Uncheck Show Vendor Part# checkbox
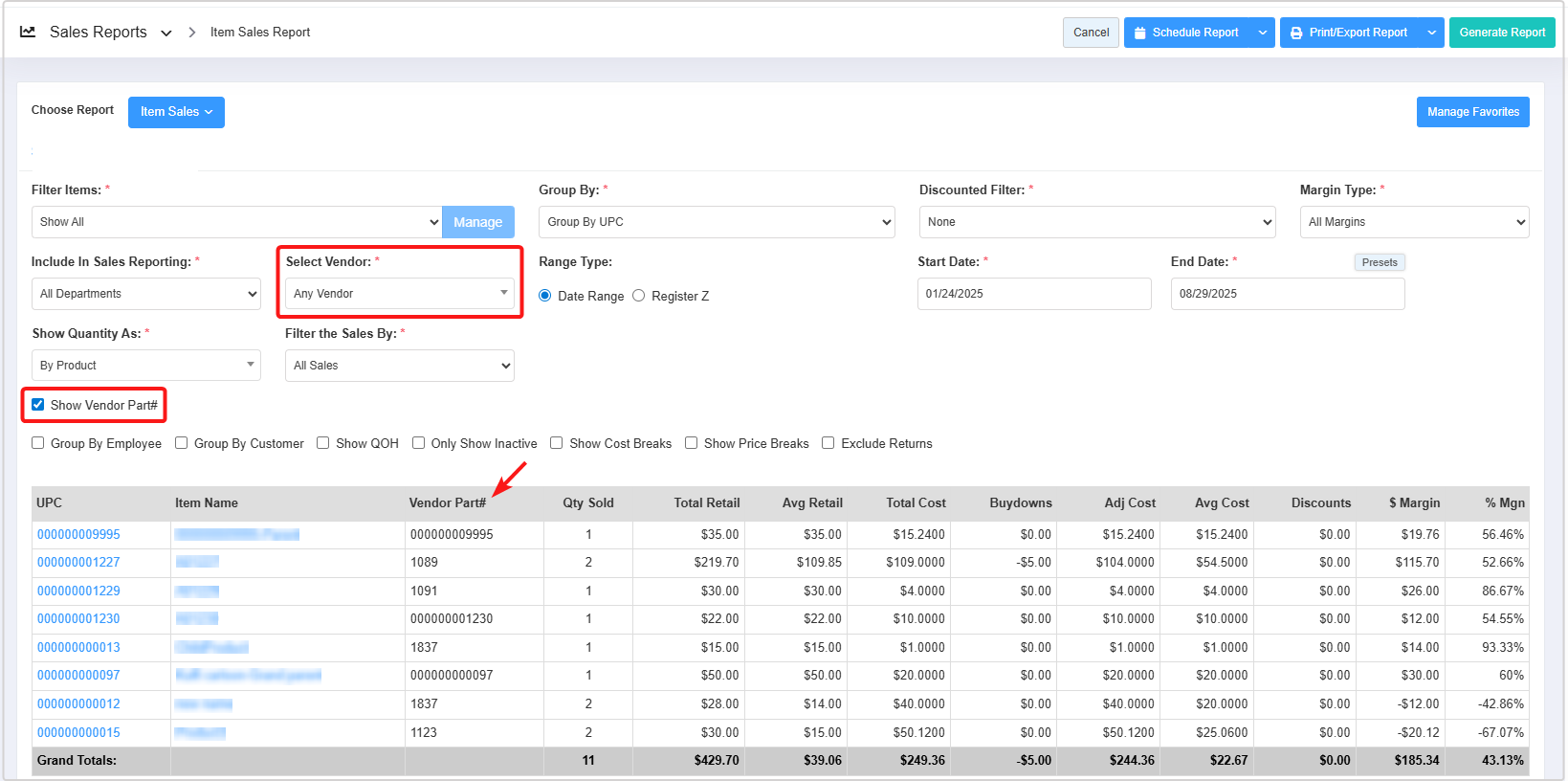The height and width of the screenshot is (781, 1568). click(x=38, y=405)
